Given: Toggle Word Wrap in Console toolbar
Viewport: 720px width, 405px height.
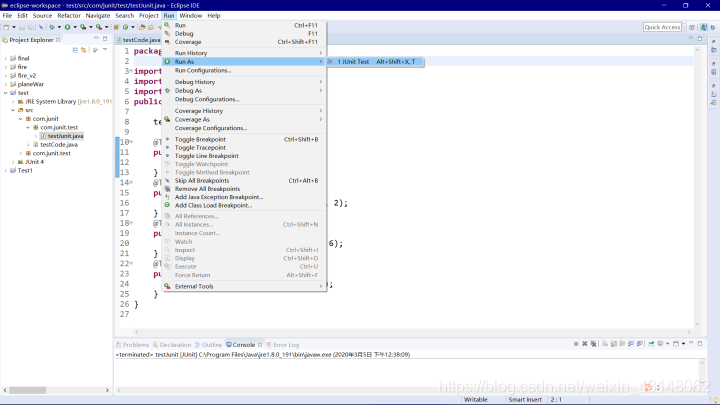Looking at the screenshot, I should coord(622,343).
